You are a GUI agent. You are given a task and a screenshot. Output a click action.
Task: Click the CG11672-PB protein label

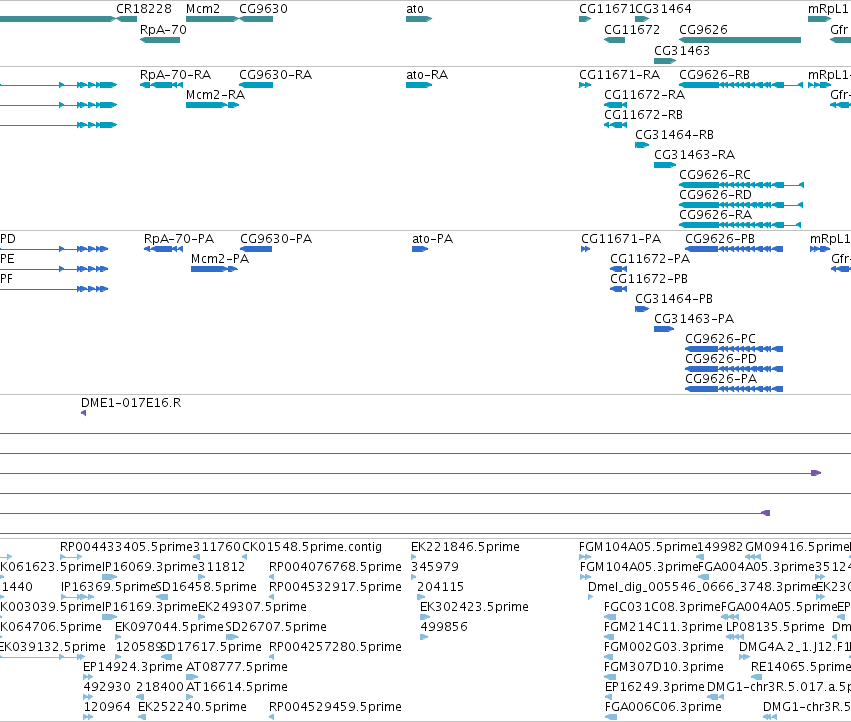click(649, 279)
